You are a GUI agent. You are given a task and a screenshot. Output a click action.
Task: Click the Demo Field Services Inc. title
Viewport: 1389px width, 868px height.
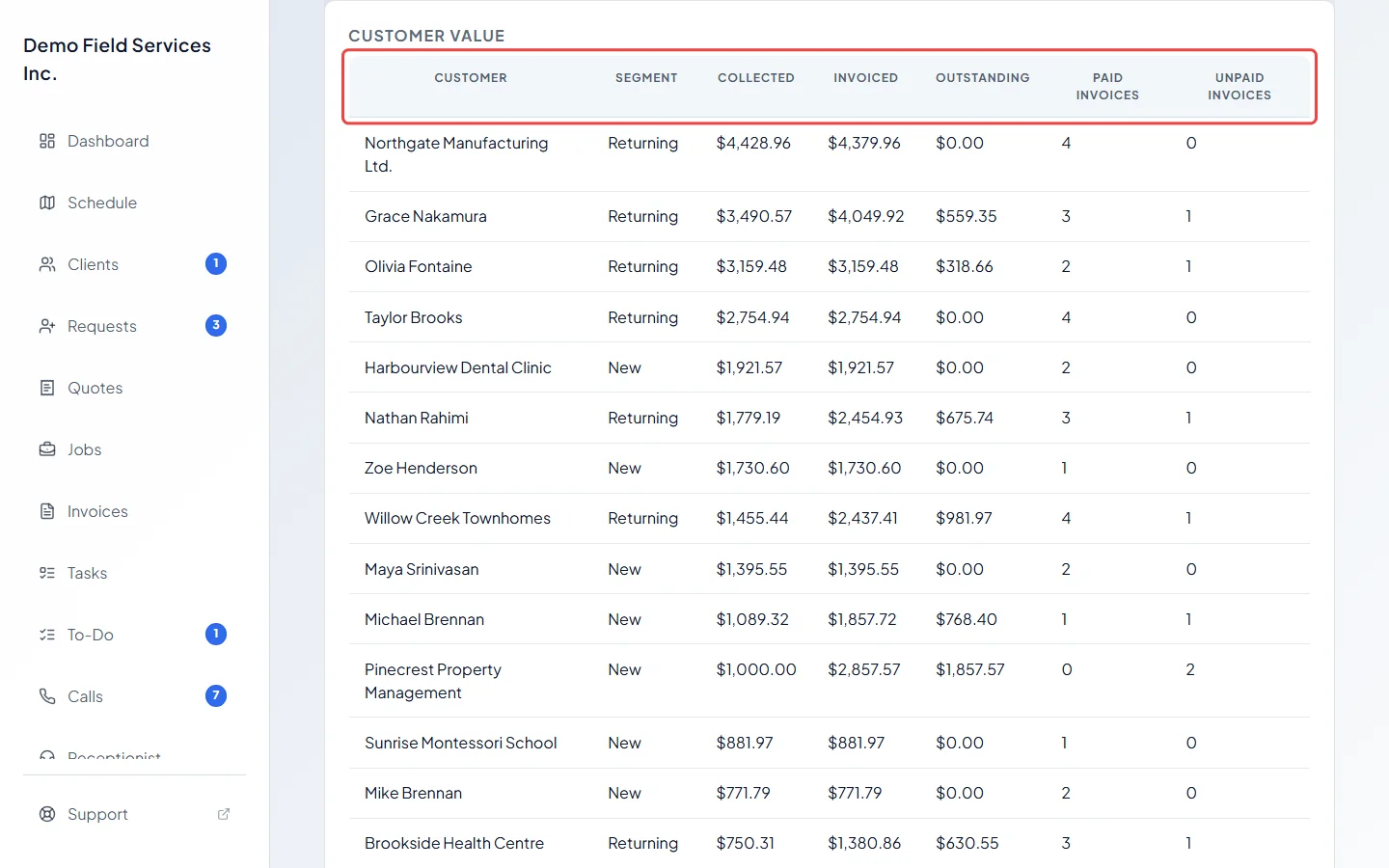(117, 59)
